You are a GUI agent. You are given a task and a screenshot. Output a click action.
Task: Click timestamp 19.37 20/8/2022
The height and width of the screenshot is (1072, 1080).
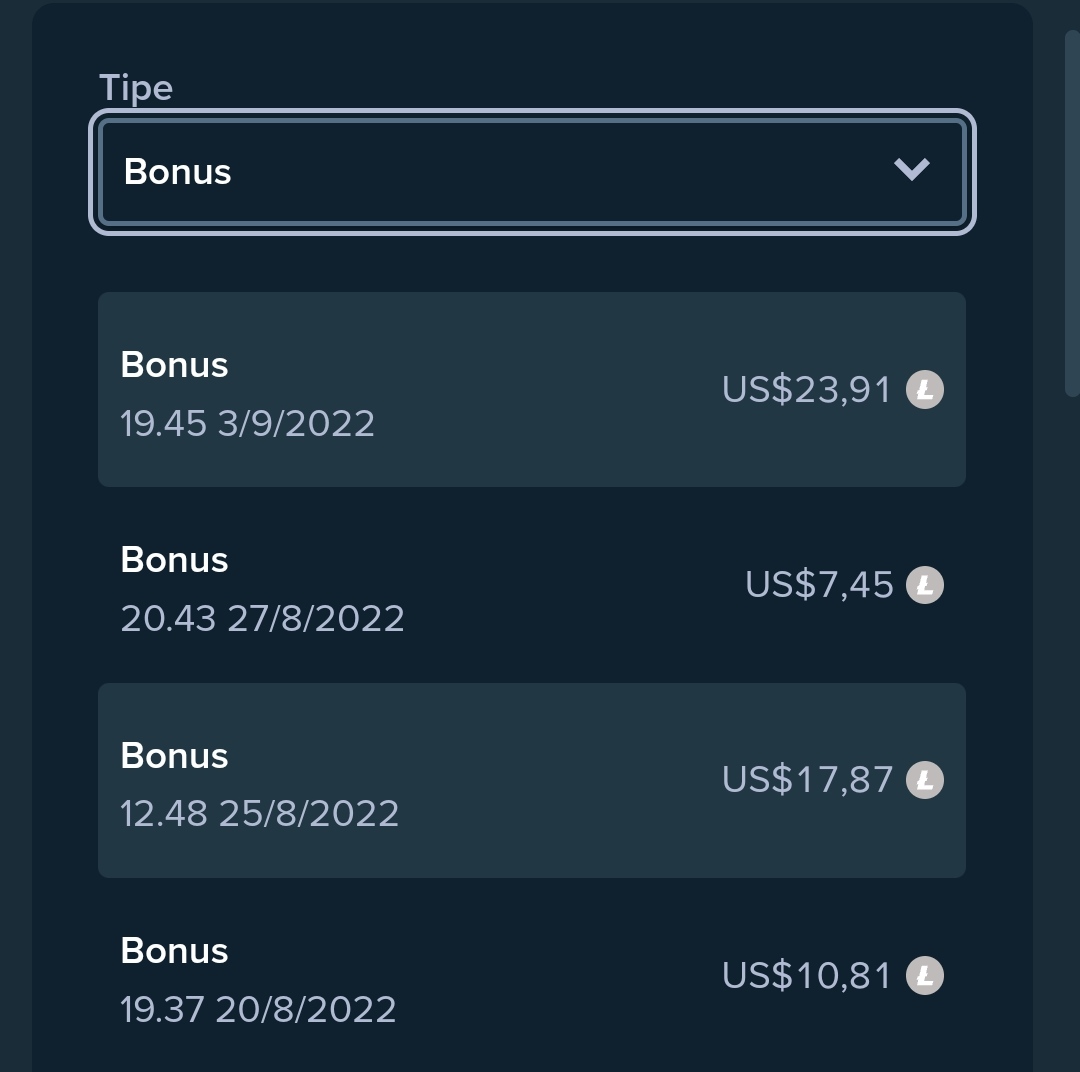(258, 1009)
